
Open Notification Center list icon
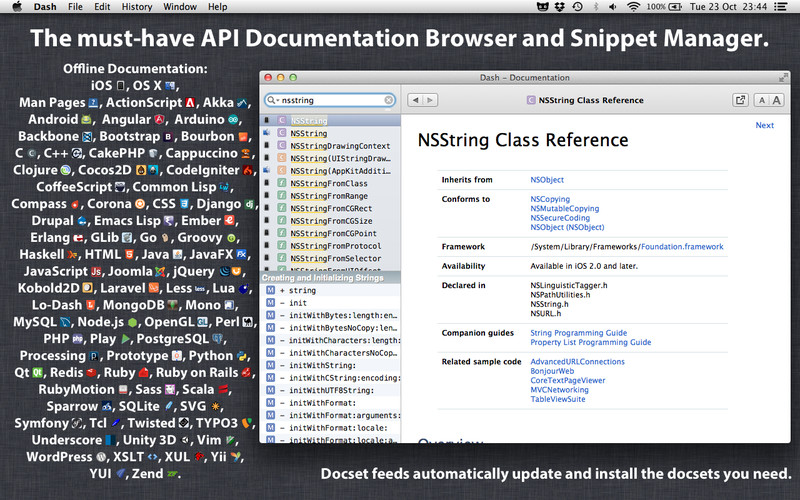(x=780, y=7)
